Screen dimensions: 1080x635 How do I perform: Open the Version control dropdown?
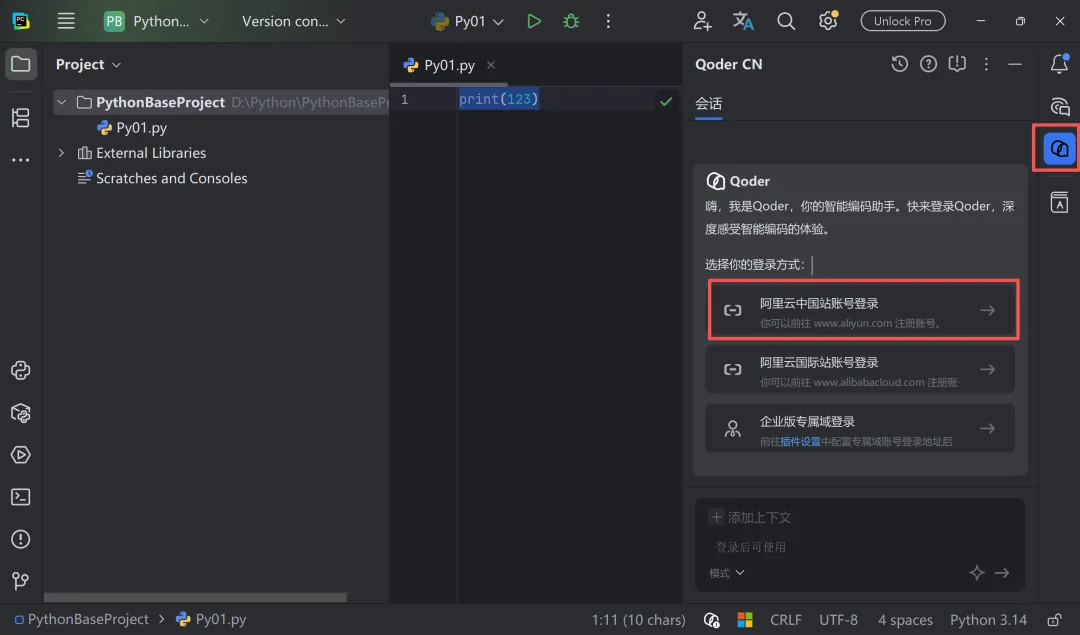pyautogui.click(x=293, y=21)
